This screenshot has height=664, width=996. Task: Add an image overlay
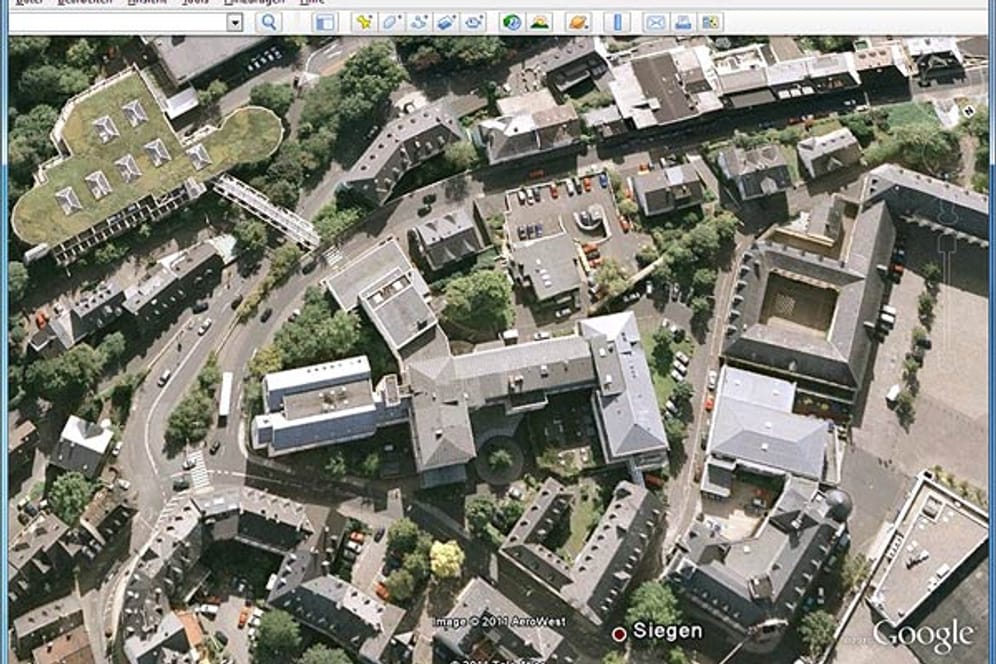click(446, 22)
